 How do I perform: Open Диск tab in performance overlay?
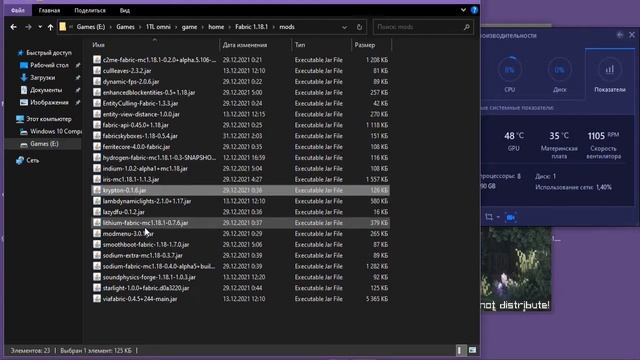[559, 75]
